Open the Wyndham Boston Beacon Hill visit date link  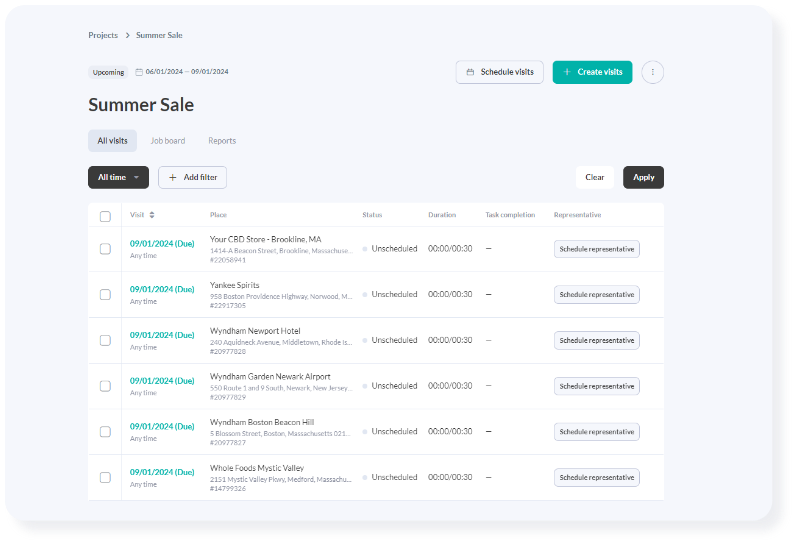pyautogui.click(x=162, y=427)
